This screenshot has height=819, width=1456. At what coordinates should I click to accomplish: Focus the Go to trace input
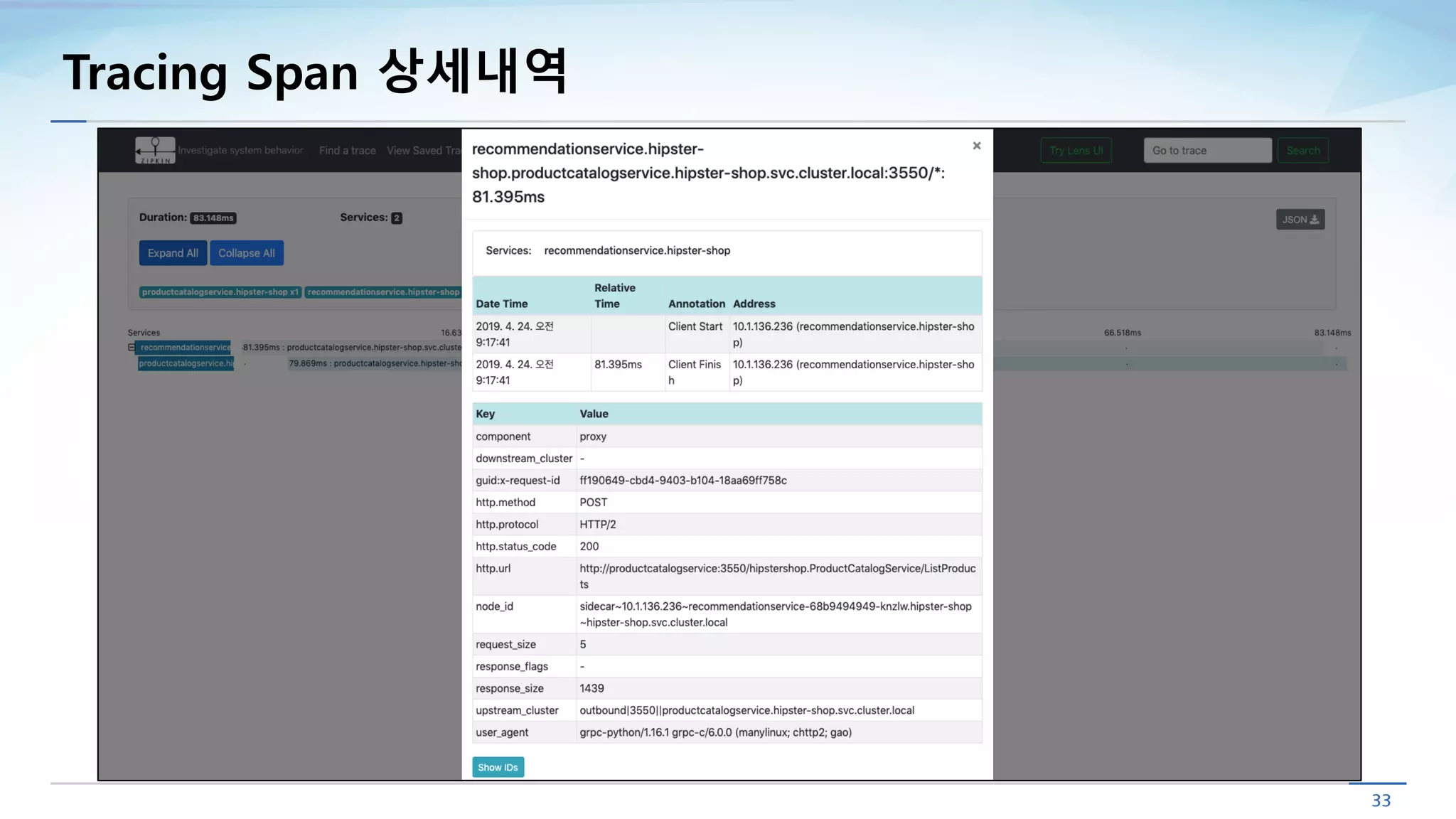(x=1207, y=151)
